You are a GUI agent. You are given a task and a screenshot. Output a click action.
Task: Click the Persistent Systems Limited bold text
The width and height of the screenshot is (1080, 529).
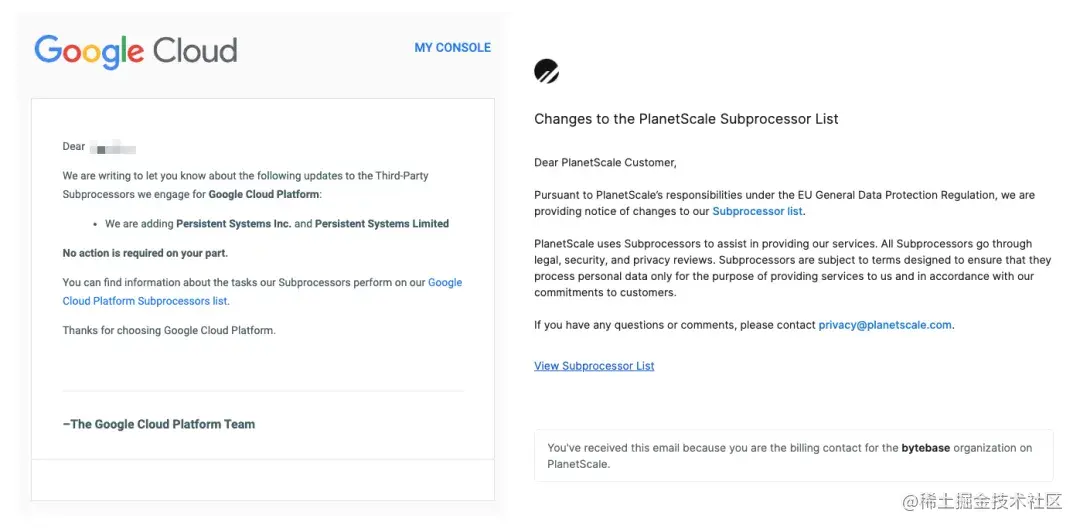click(382, 224)
